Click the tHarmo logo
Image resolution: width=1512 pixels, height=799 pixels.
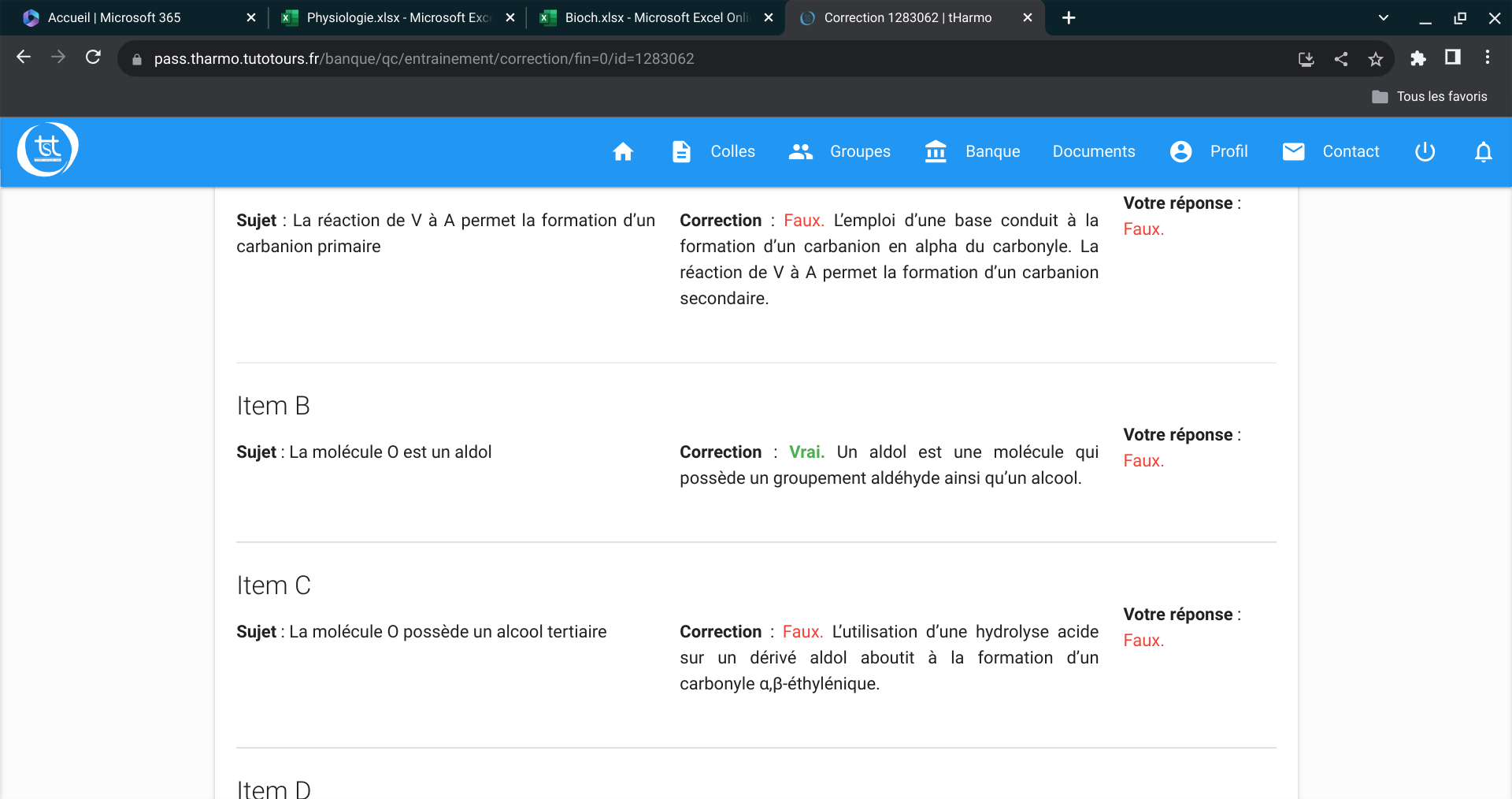[x=47, y=150]
